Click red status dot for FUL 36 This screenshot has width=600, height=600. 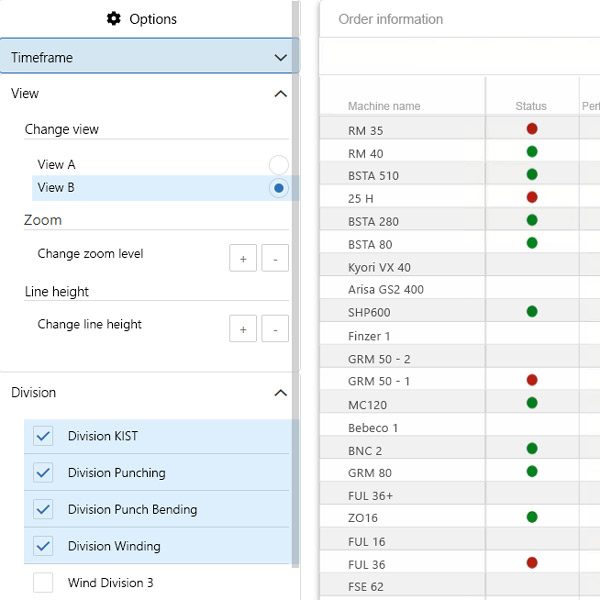point(532,562)
